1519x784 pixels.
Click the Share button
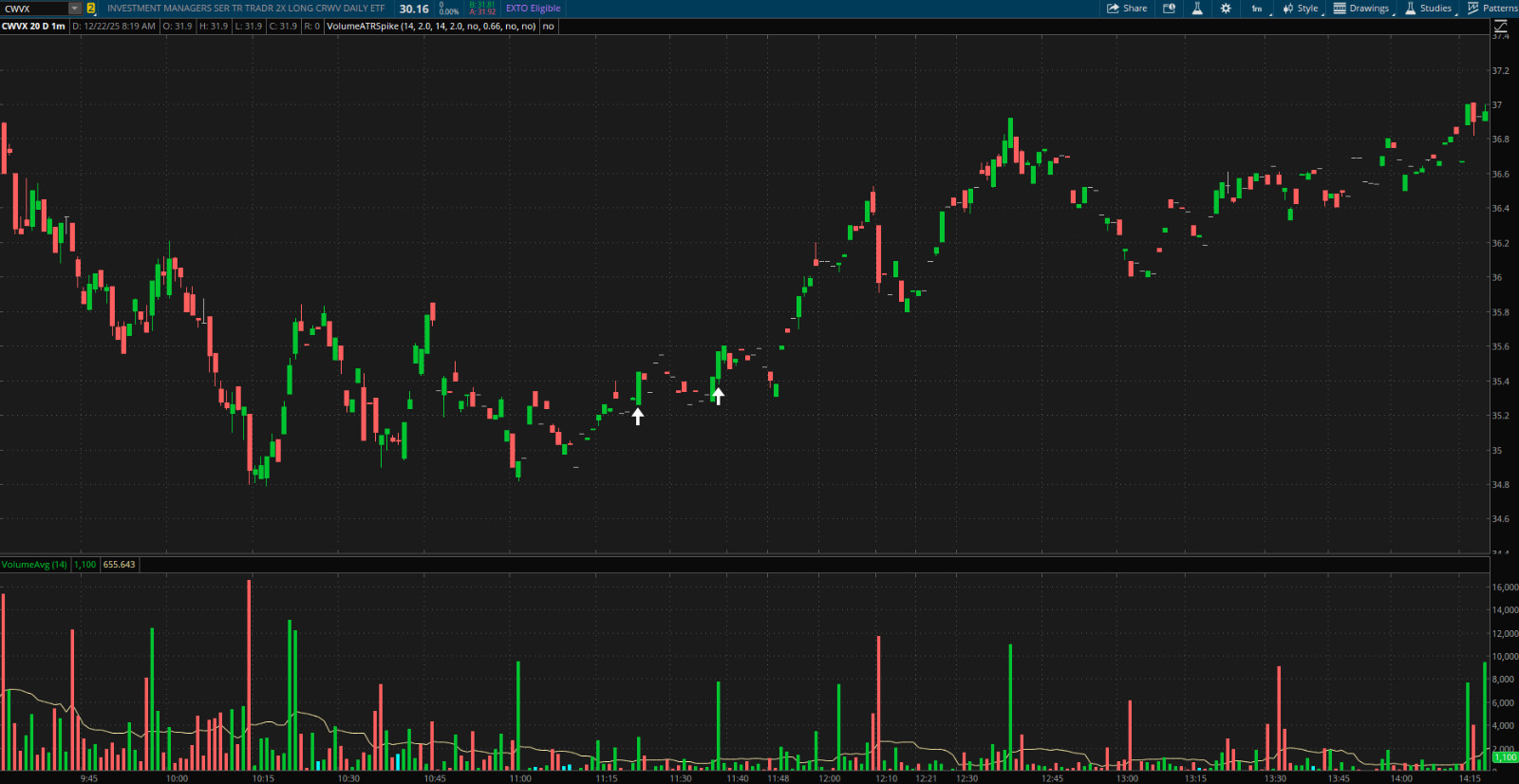point(1127,9)
